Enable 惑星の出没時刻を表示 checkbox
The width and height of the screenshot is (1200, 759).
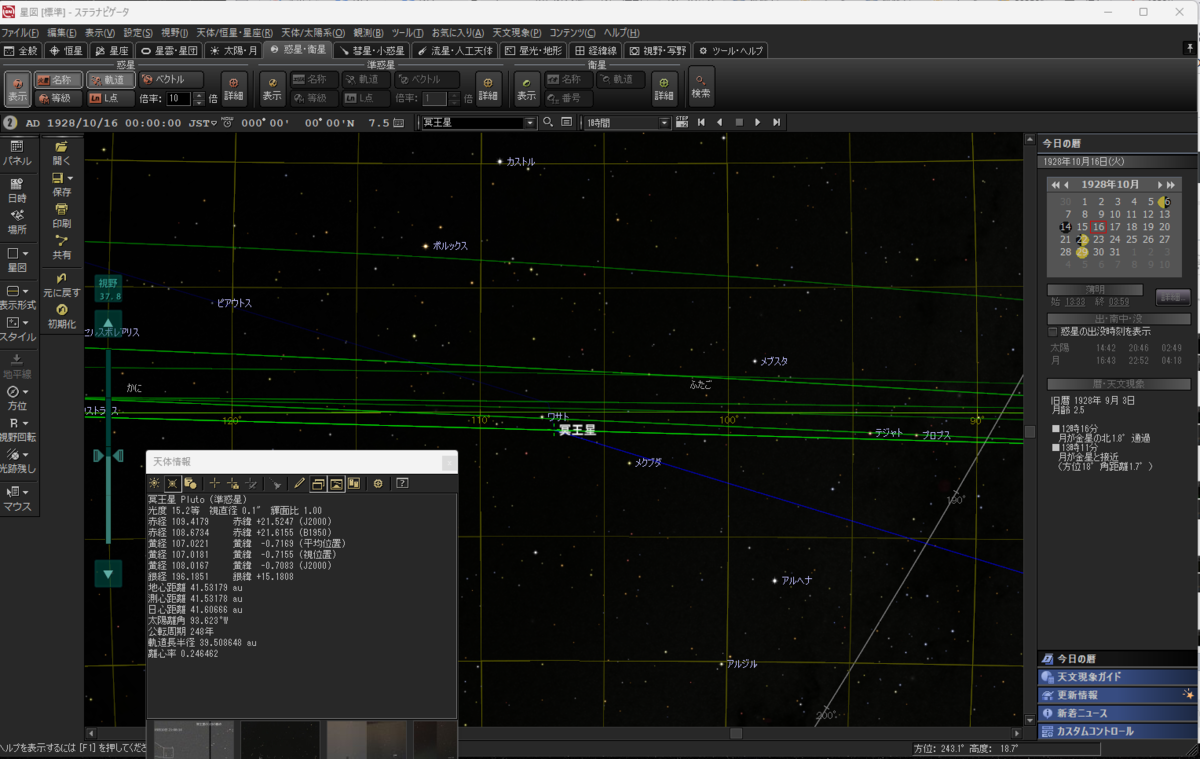pos(1052,331)
